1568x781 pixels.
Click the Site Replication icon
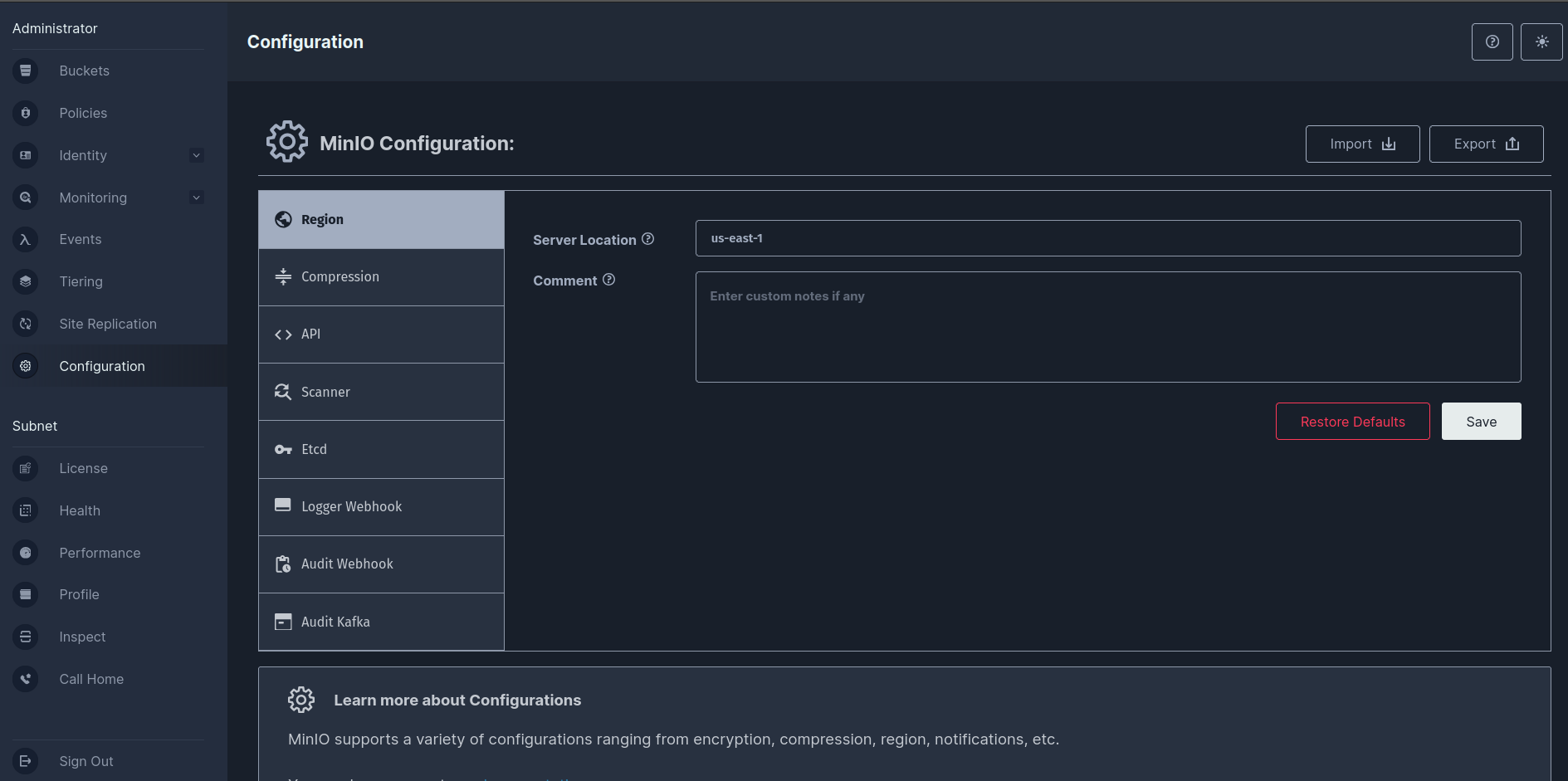tap(26, 324)
